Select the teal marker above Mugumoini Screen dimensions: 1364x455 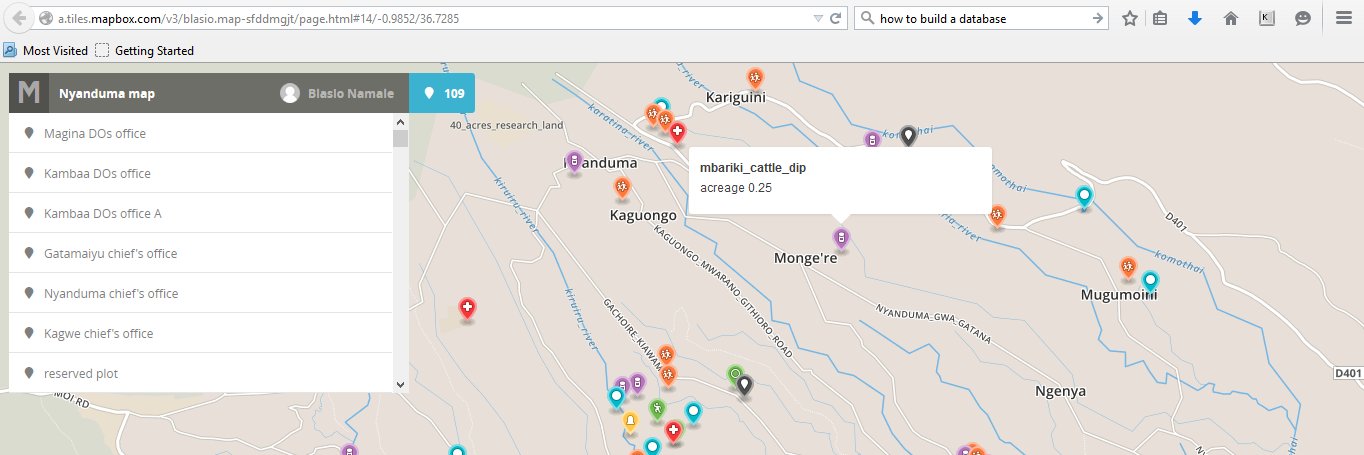[x=1150, y=282]
